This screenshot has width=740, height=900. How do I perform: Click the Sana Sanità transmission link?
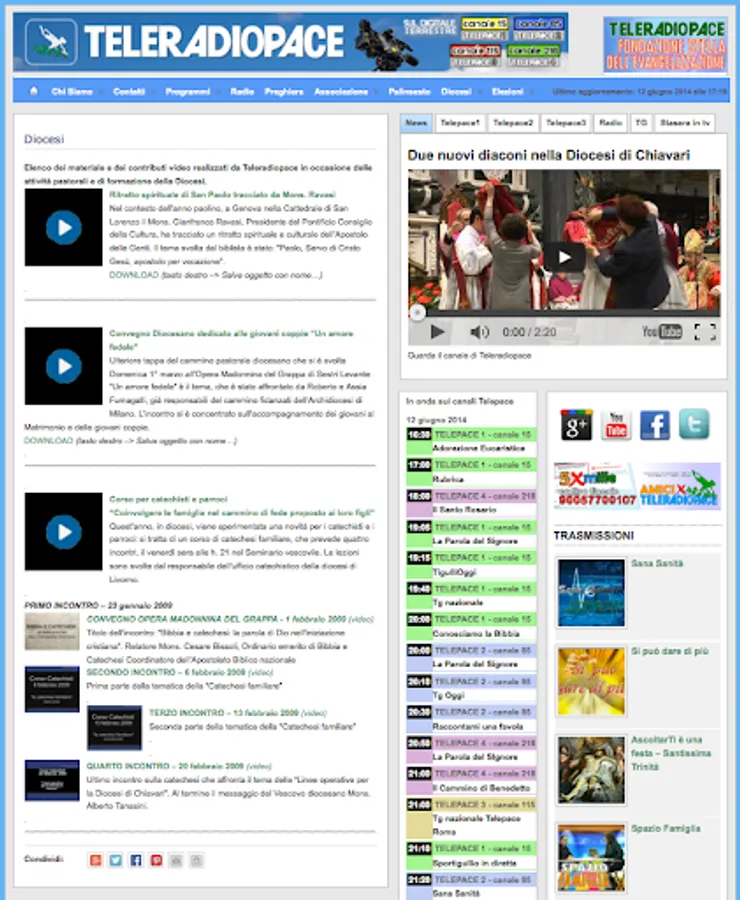[657, 564]
